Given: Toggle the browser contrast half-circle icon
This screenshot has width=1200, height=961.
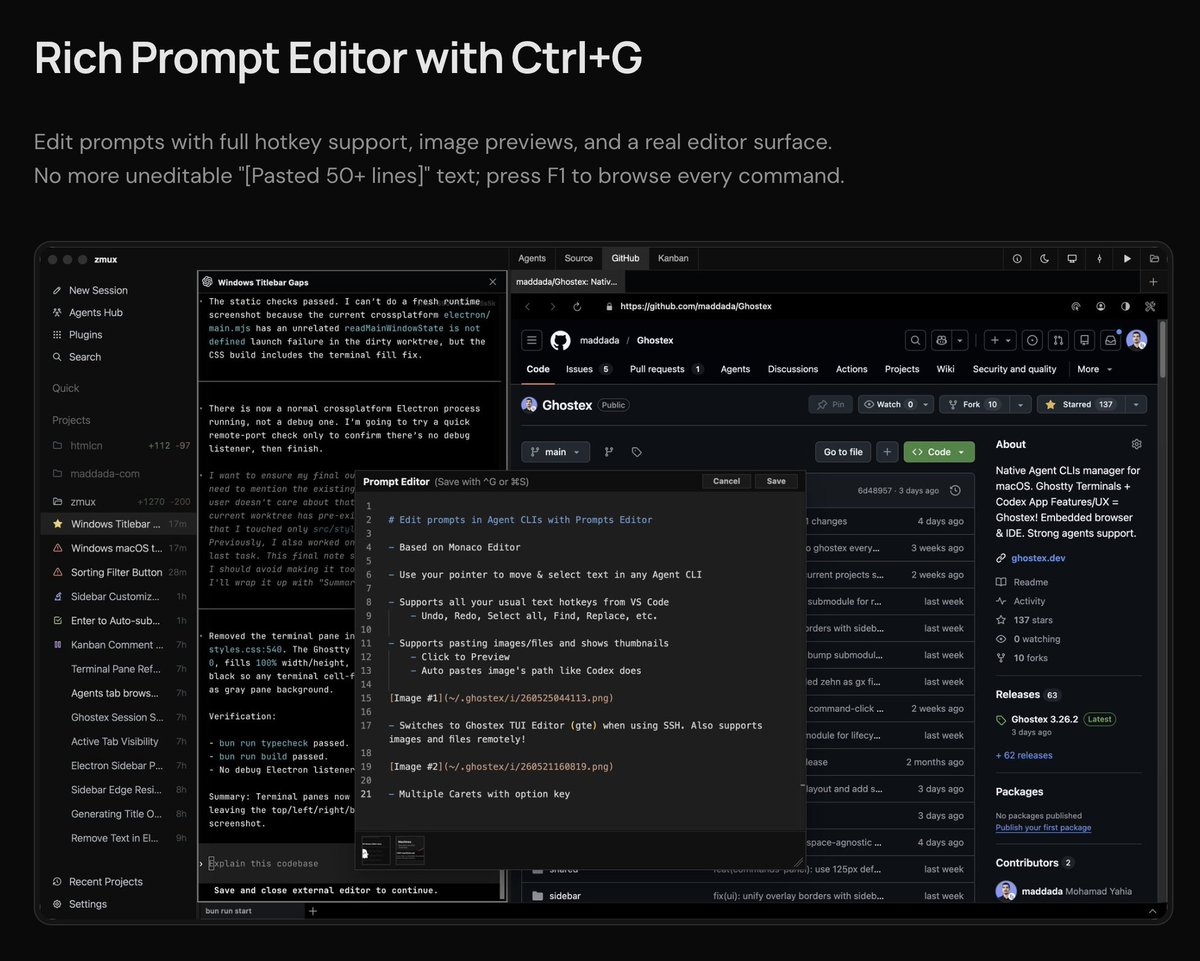Looking at the screenshot, I should tap(1125, 306).
